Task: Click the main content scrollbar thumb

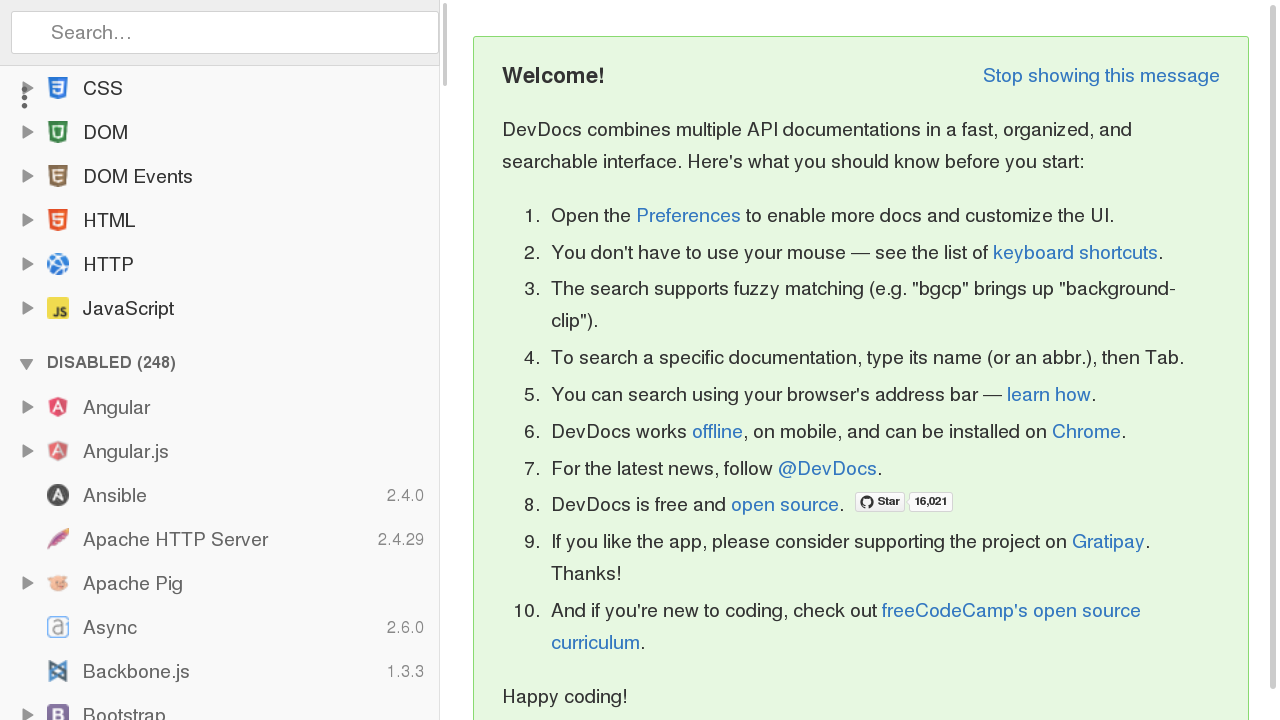Action: point(1273,346)
